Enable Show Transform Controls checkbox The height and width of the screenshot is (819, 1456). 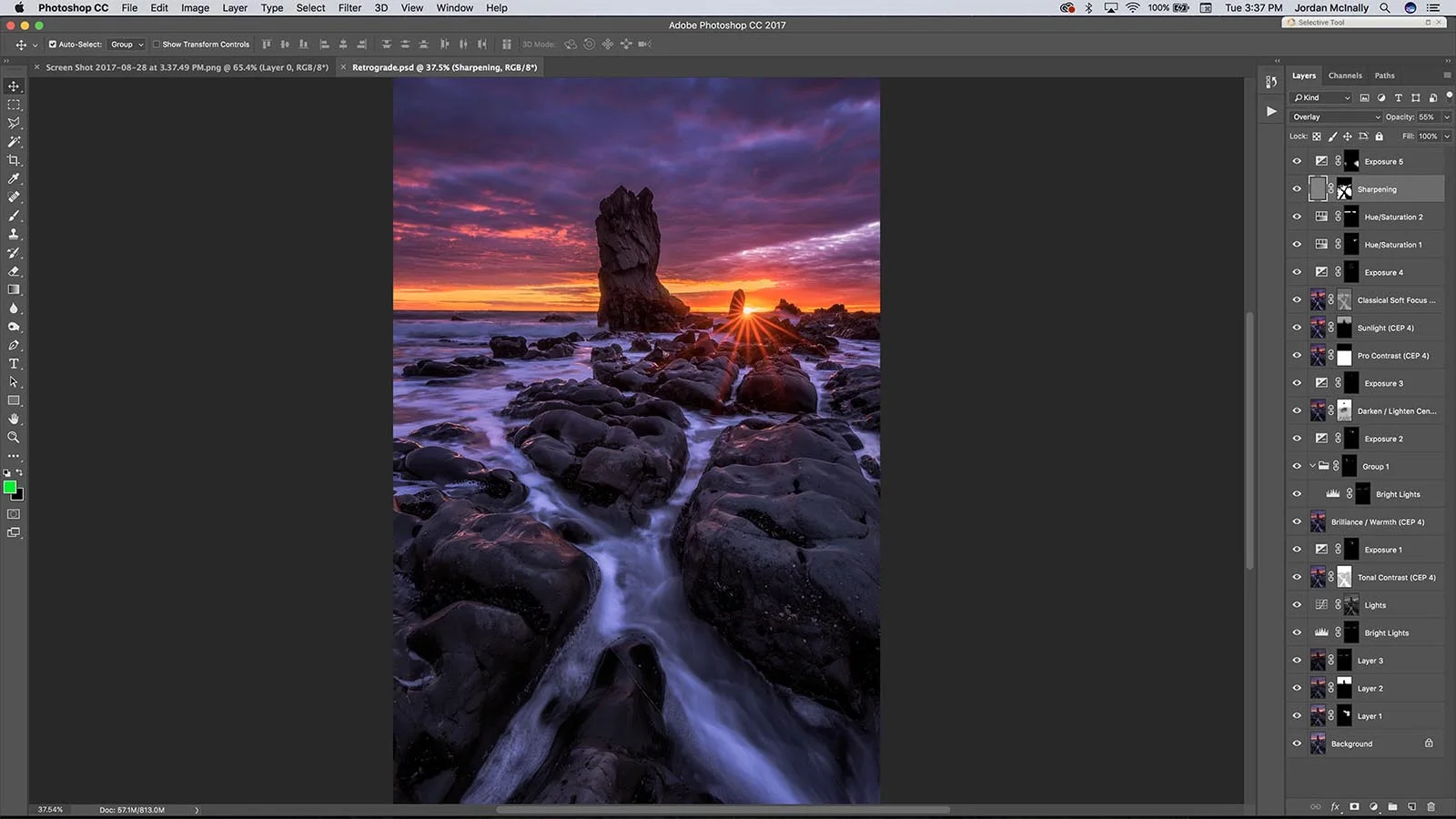157,44
